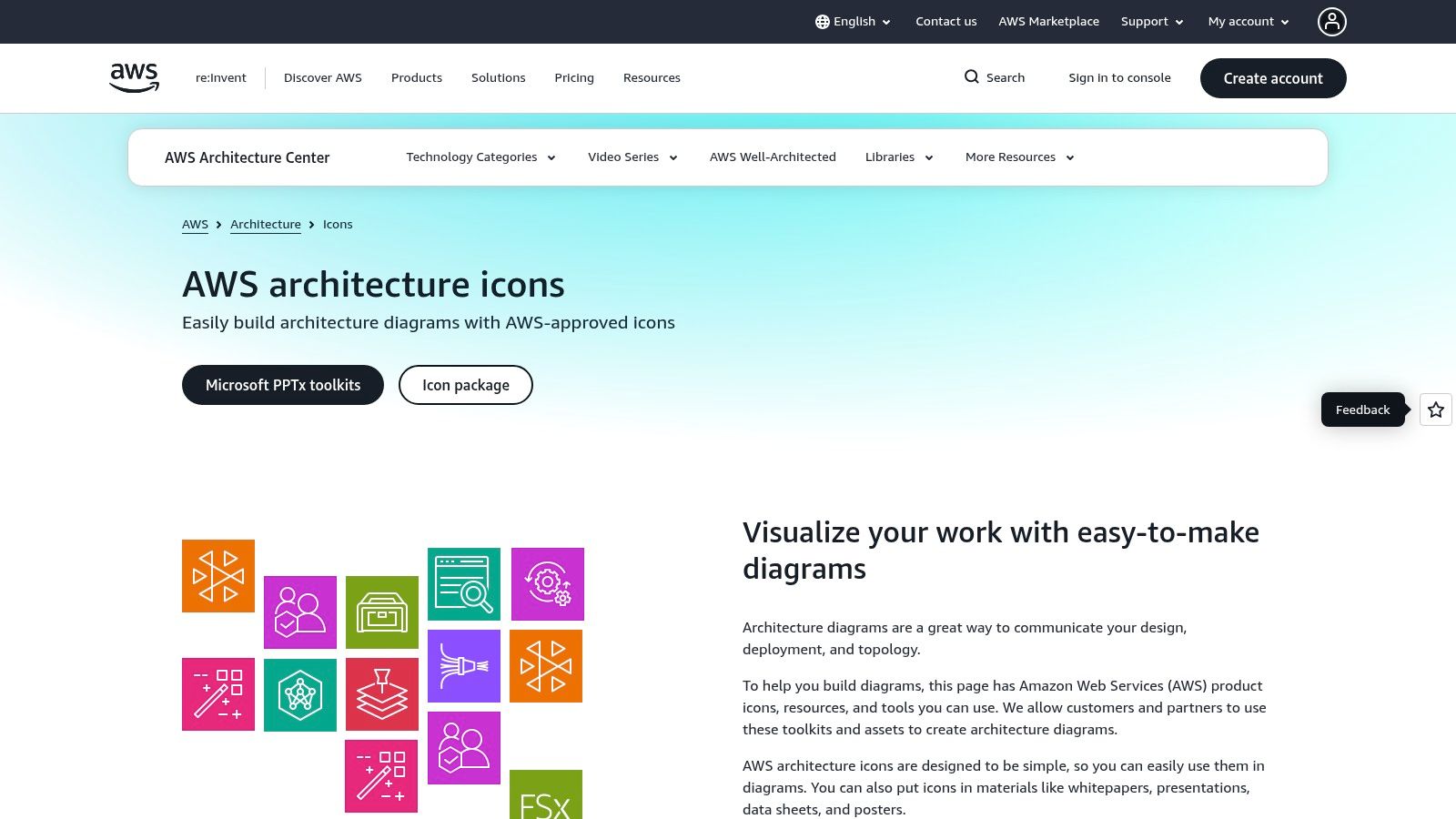Click the teal browser magnifier icon tile

464,584
